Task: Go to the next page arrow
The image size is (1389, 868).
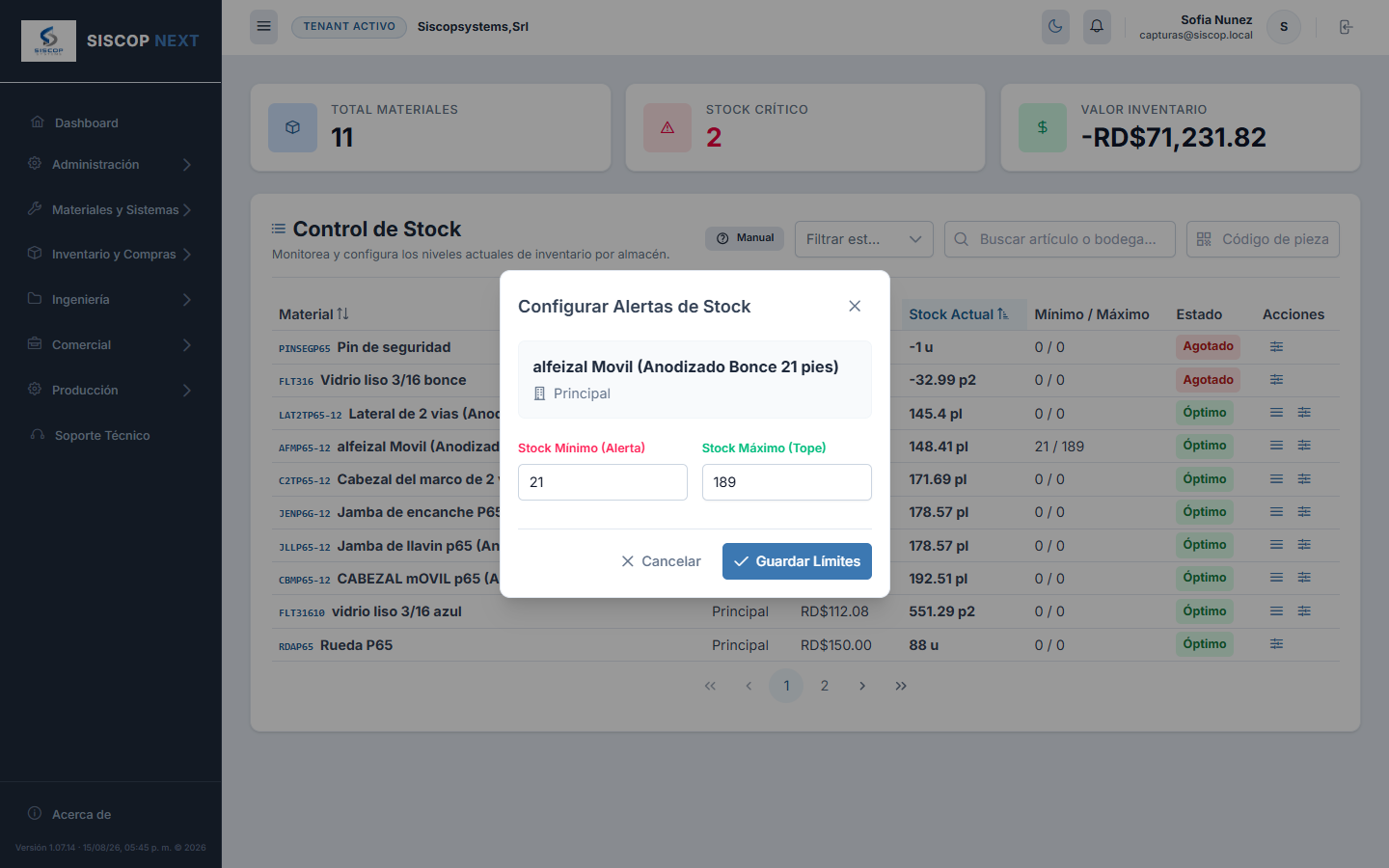Action: 862,686
